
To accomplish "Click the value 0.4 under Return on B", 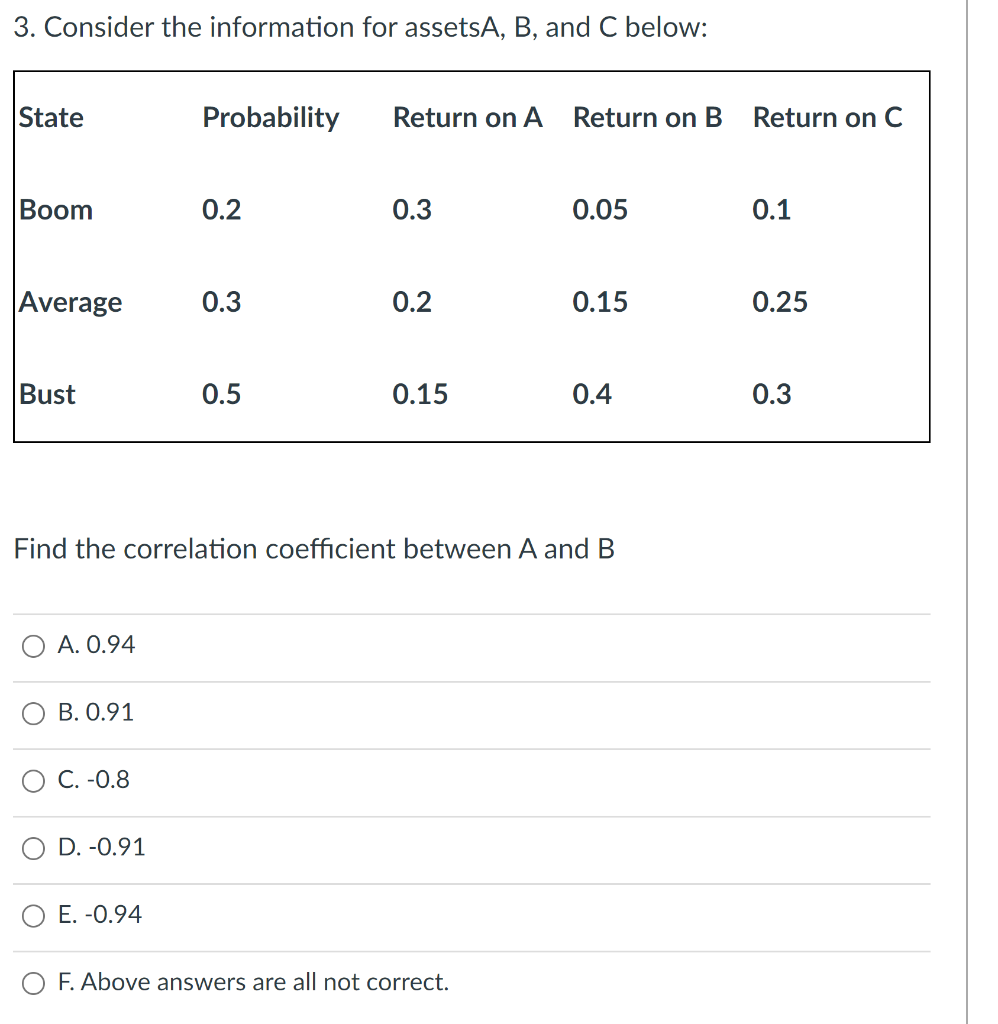I will click(591, 394).
